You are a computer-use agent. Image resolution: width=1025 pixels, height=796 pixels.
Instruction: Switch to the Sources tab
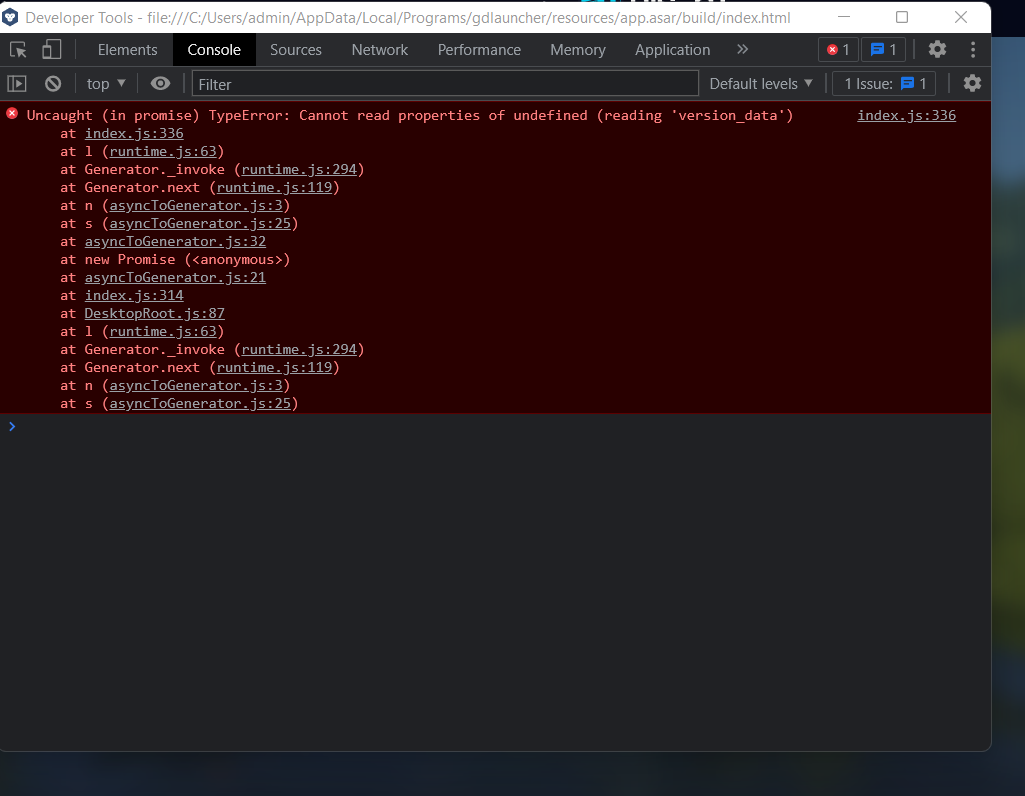tap(295, 49)
